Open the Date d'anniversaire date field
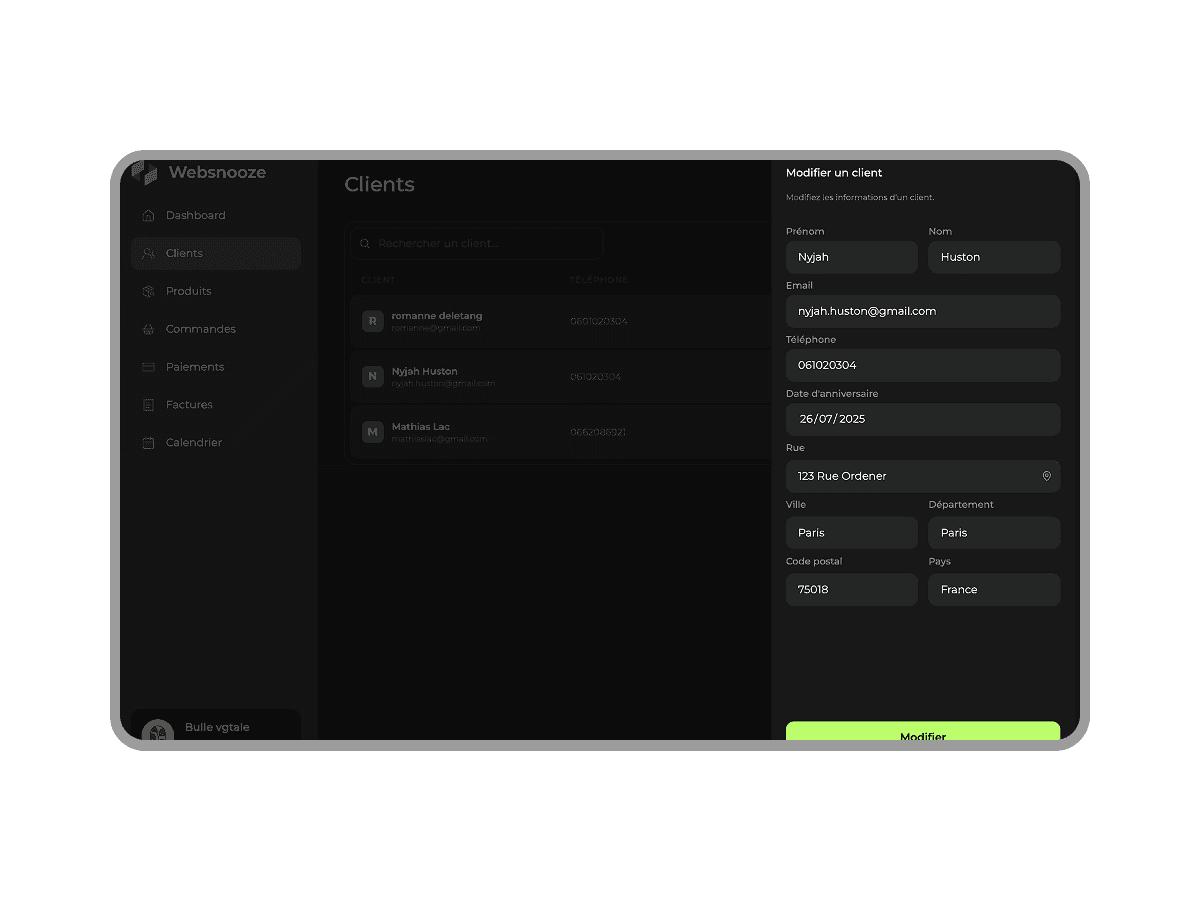This screenshot has height=900, width=1200. point(922,419)
